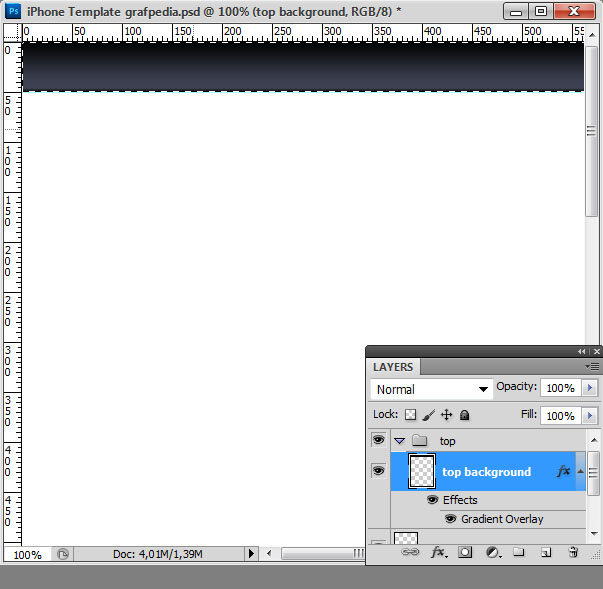
Task: Hide the top group layer
Action: (378, 439)
